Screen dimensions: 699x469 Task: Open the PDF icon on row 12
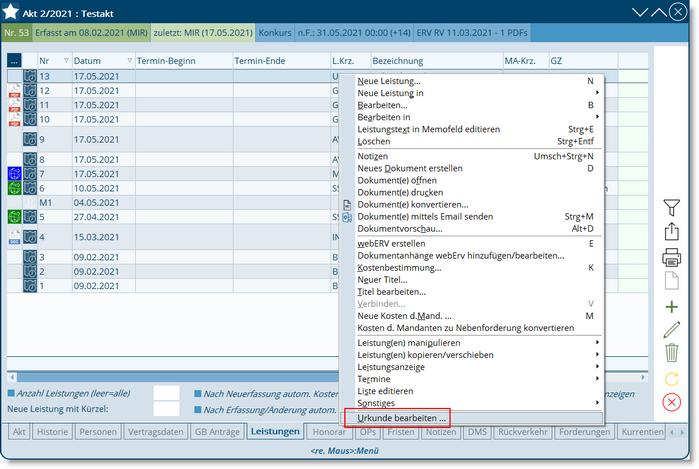15,91
